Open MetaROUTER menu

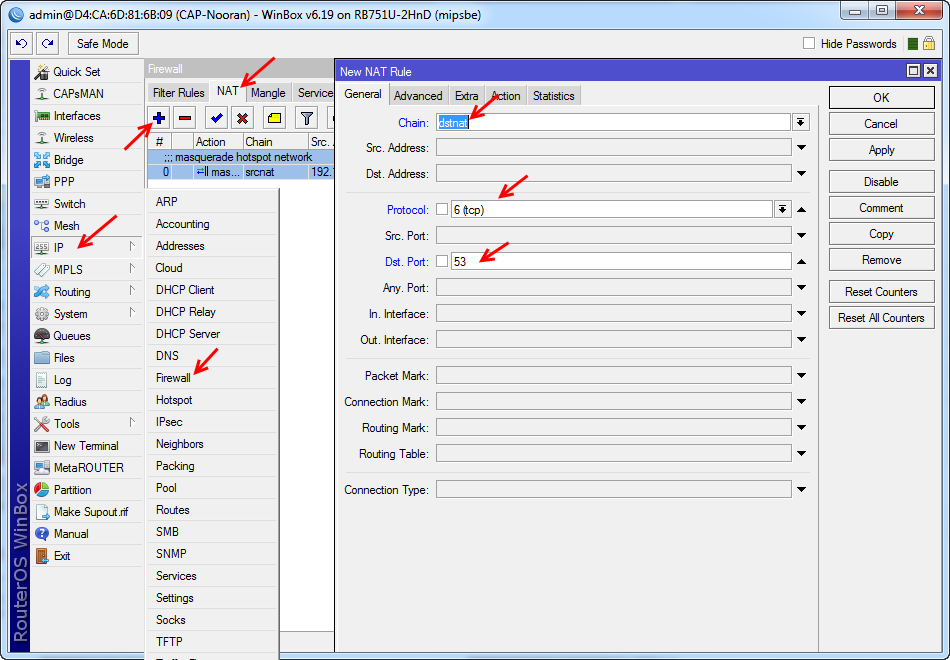tap(88, 468)
